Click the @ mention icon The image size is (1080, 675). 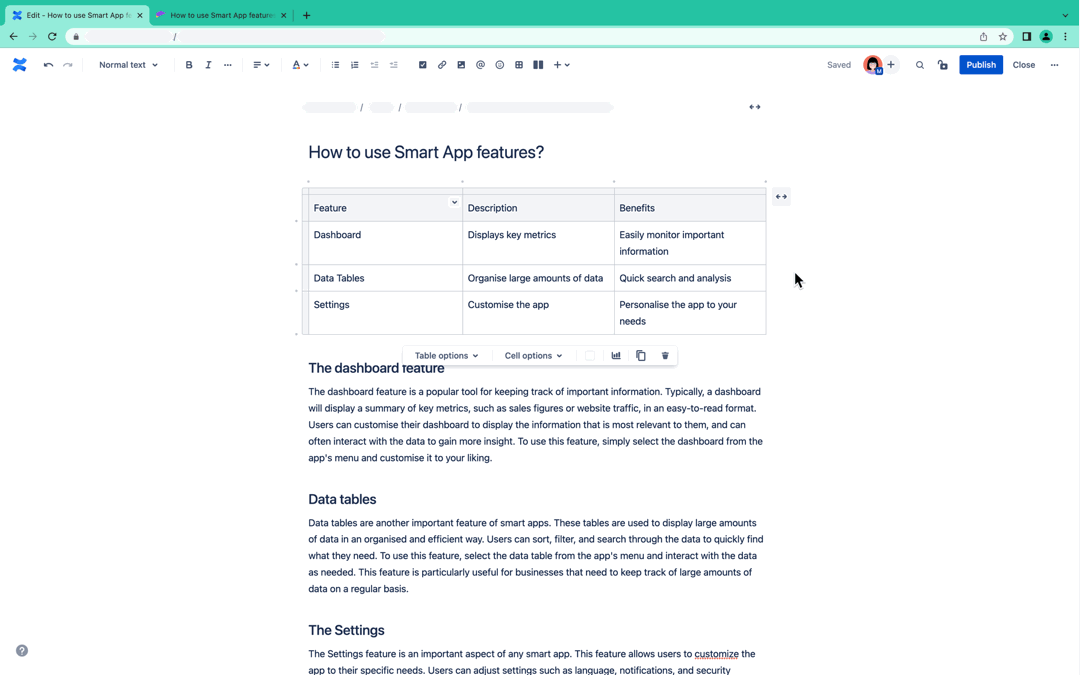480,65
